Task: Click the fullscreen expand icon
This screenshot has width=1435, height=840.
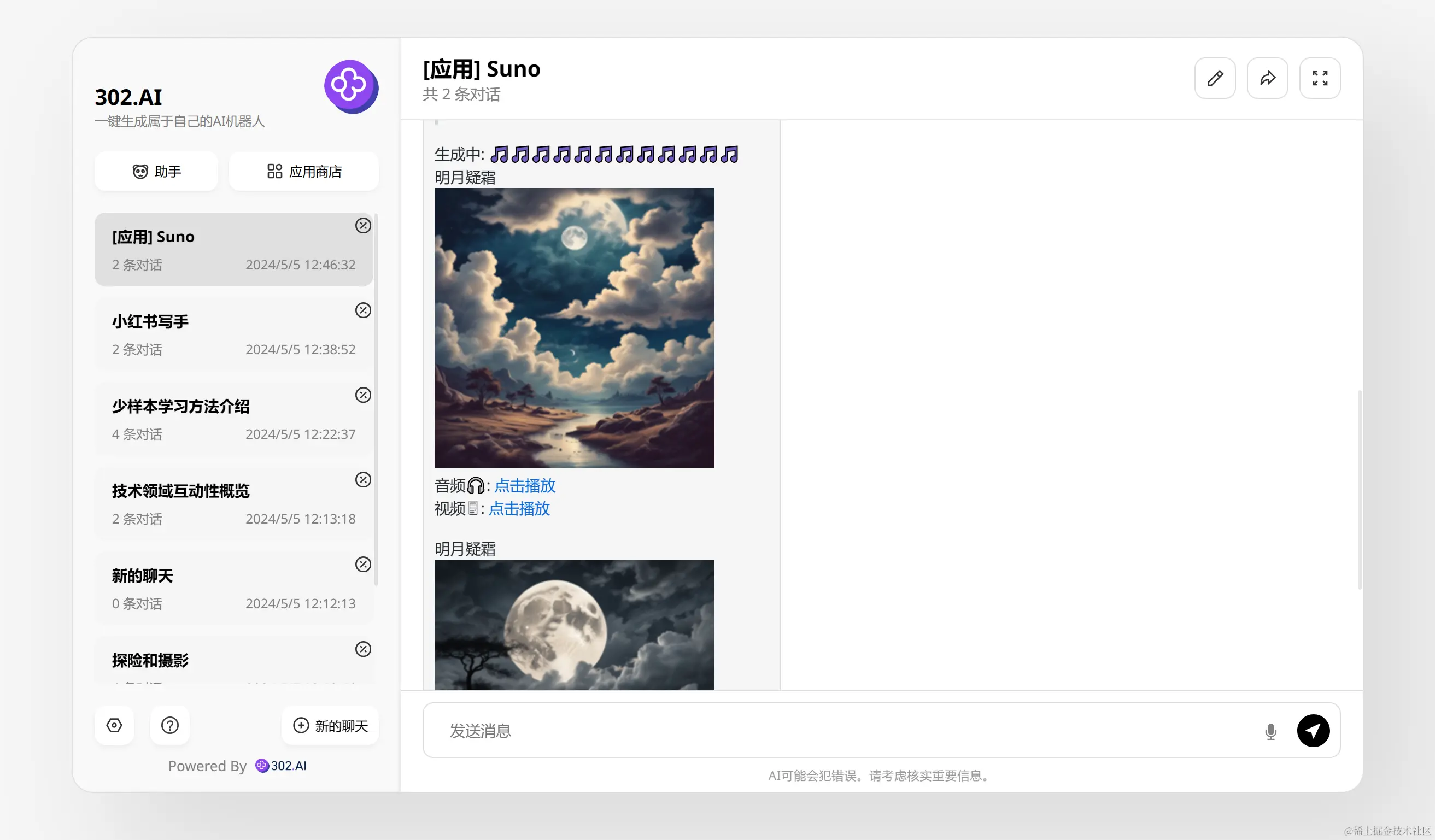Action: pos(1320,78)
